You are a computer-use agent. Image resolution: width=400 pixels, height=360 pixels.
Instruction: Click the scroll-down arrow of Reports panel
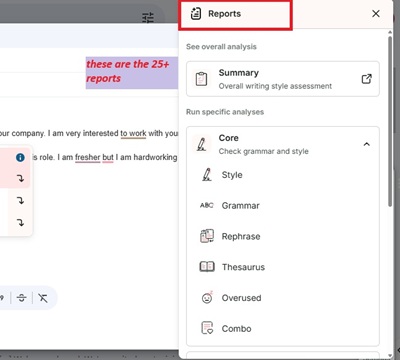click(390, 355)
